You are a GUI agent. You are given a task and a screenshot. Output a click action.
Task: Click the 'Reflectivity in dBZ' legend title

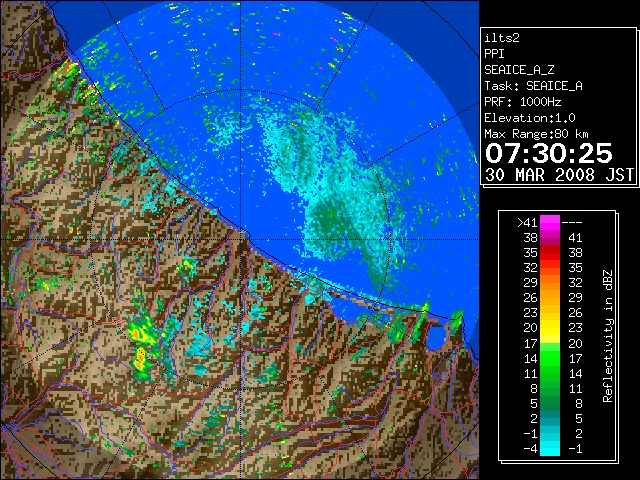pos(608,336)
